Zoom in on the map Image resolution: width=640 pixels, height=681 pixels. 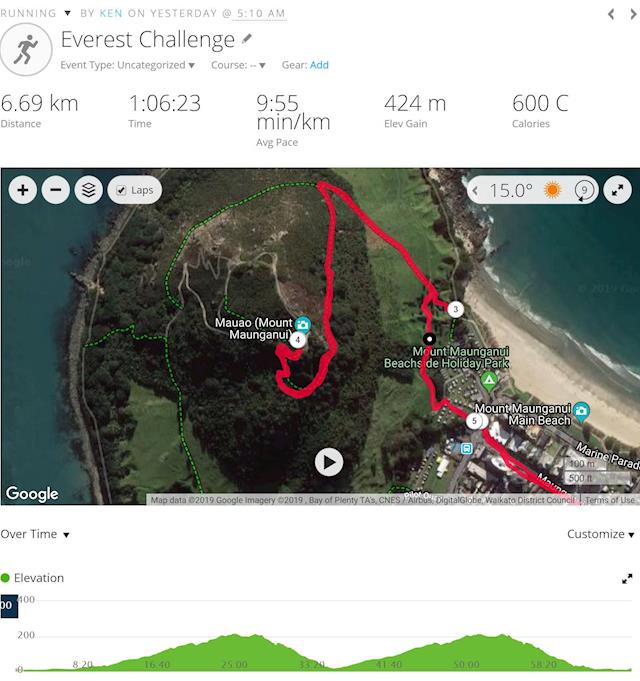click(x=23, y=190)
